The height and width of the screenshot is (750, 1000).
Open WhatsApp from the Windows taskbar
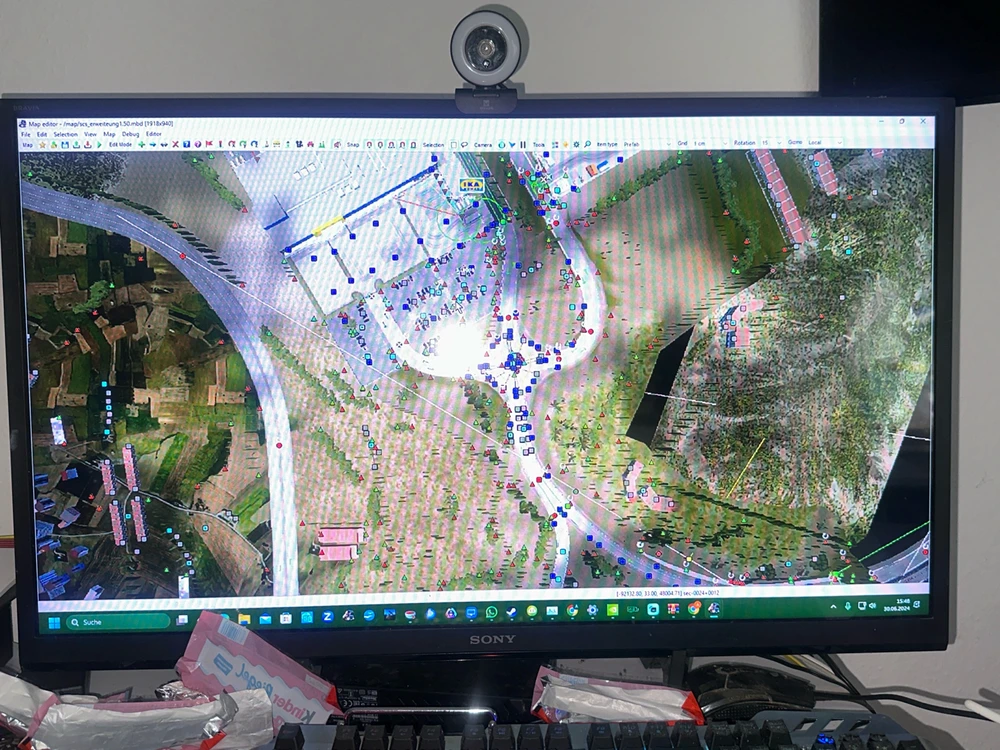[x=491, y=611]
